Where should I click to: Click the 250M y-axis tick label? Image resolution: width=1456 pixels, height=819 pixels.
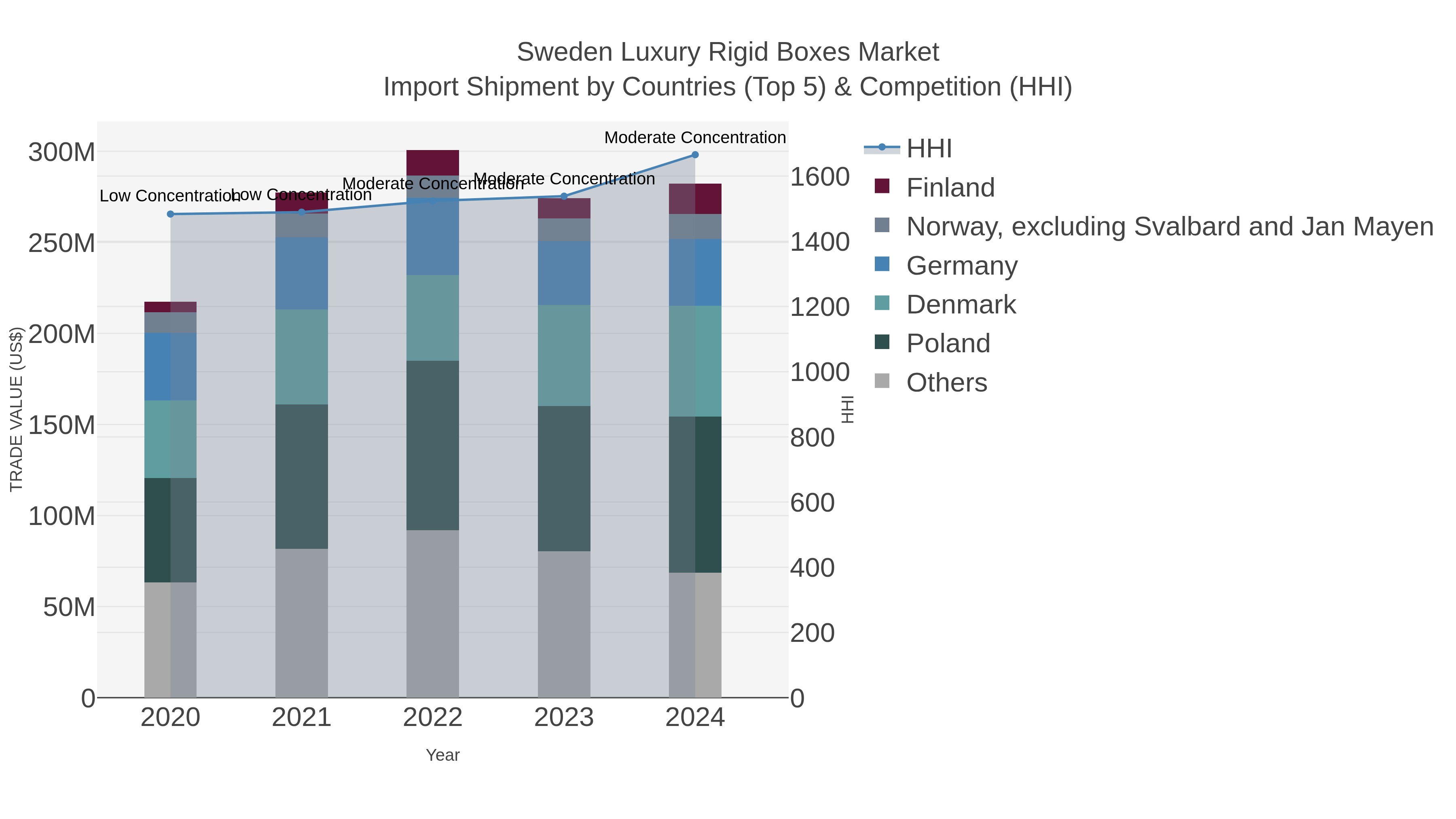coord(61,243)
